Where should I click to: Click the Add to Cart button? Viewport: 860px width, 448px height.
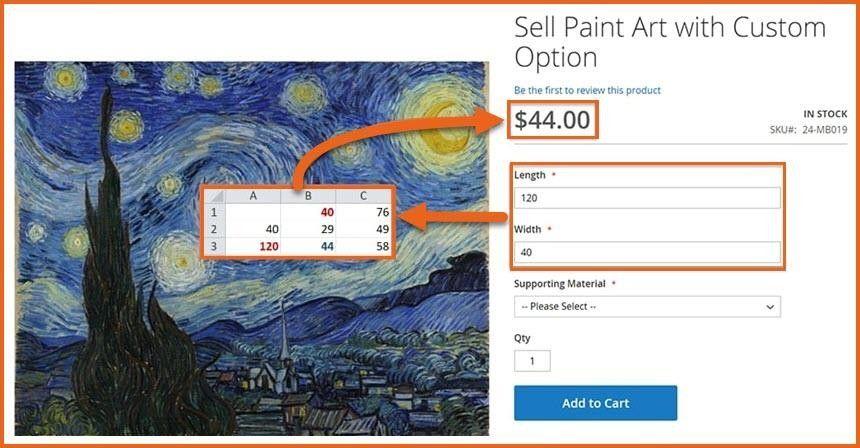pyautogui.click(x=595, y=403)
